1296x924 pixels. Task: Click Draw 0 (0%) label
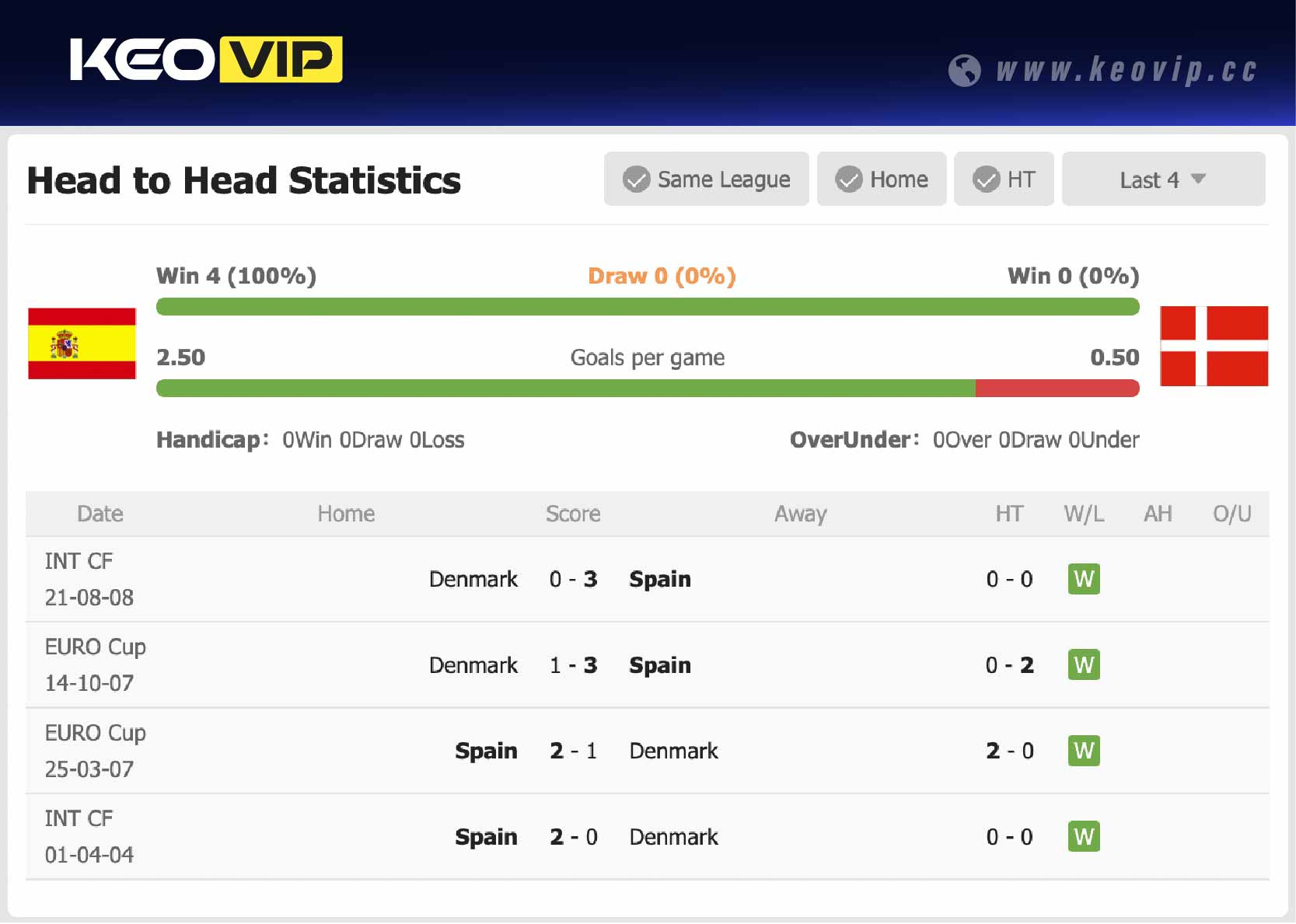[662, 276]
